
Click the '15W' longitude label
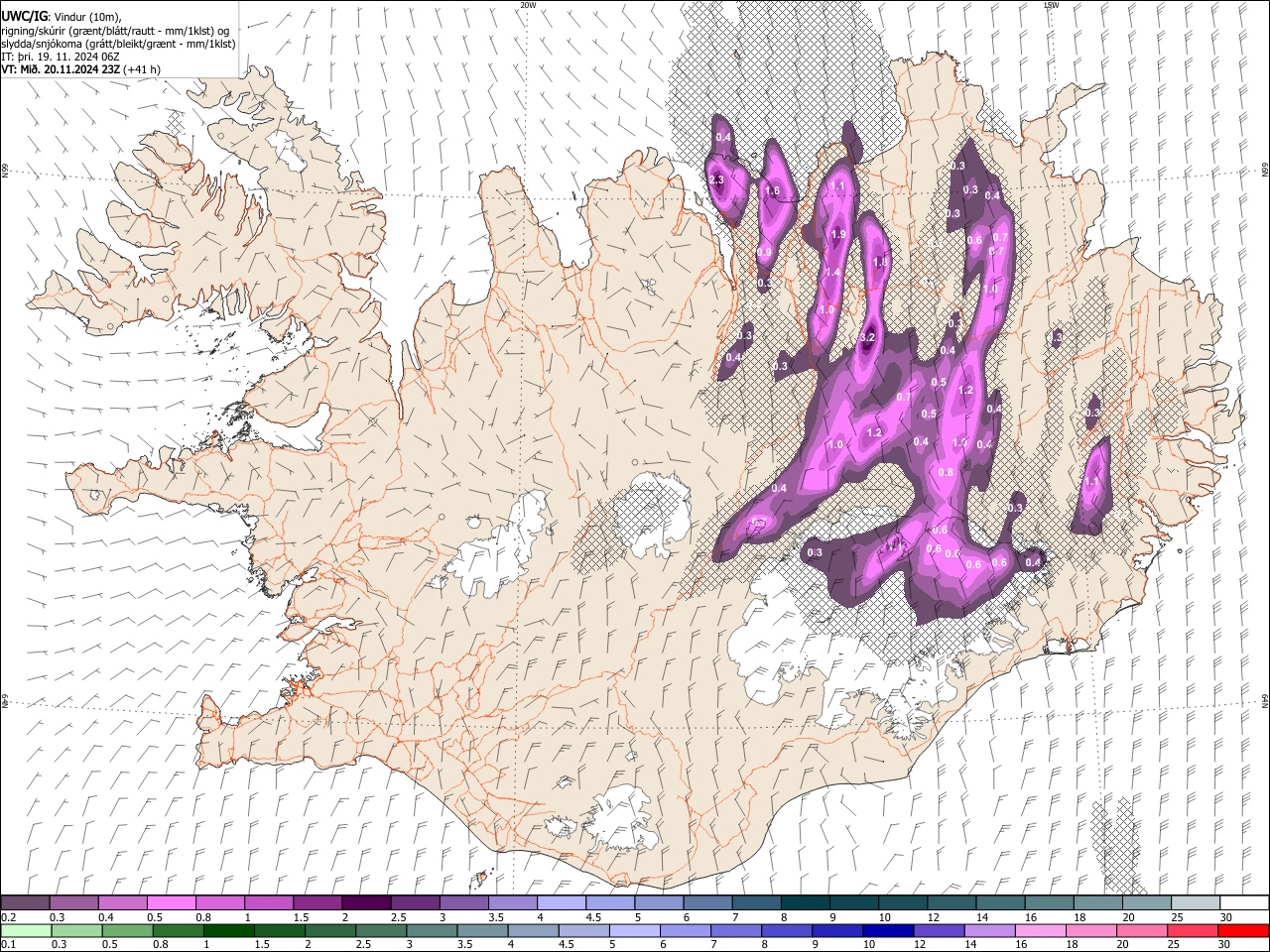pyautogui.click(x=1050, y=5)
